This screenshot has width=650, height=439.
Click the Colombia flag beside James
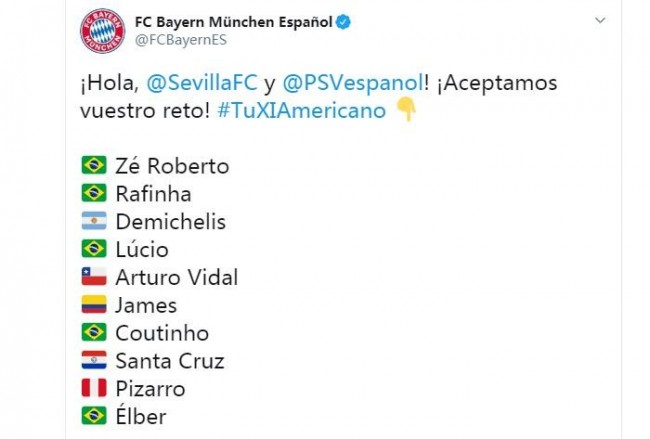(x=94, y=304)
